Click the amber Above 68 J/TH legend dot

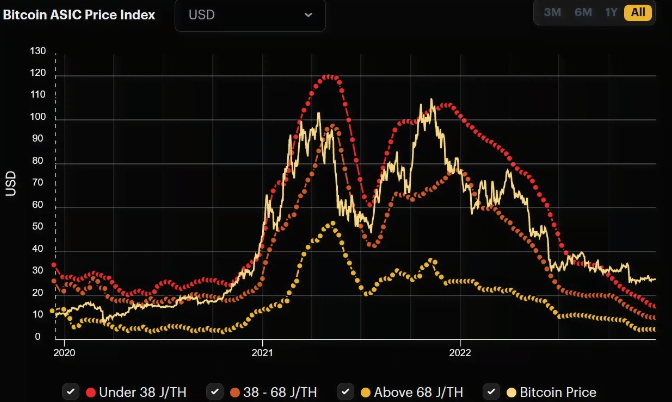click(x=367, y=391)
